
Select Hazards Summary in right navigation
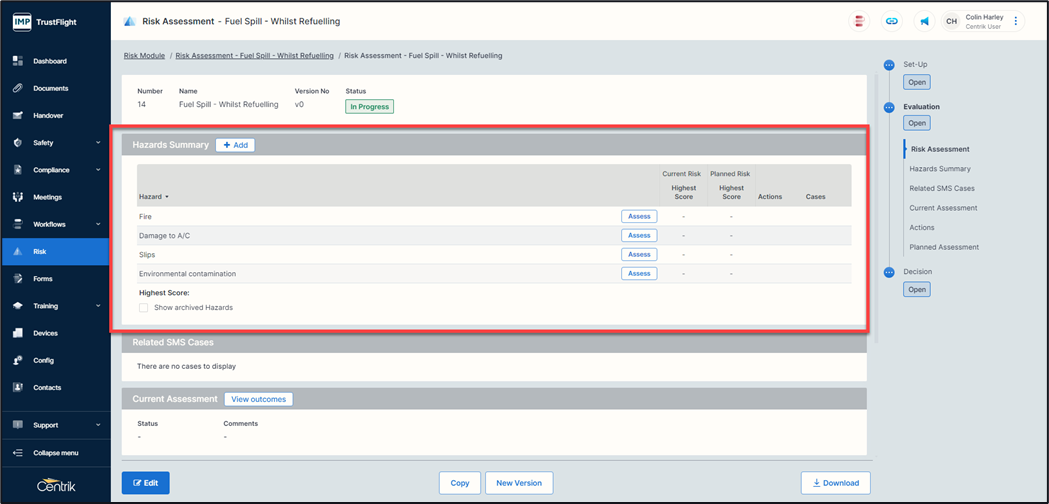[x=939, y=169]
